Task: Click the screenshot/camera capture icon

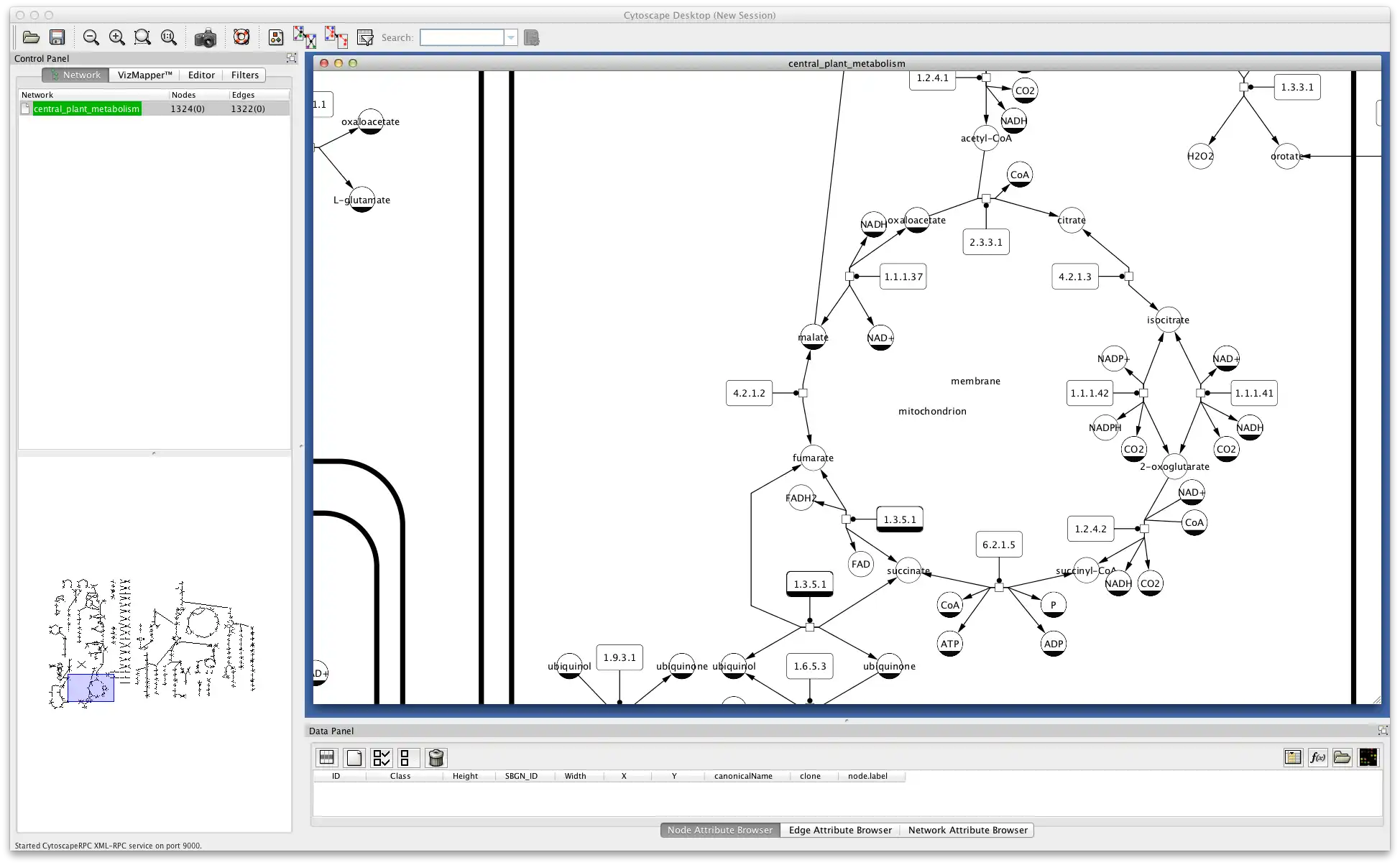Action: pos(205,37)
